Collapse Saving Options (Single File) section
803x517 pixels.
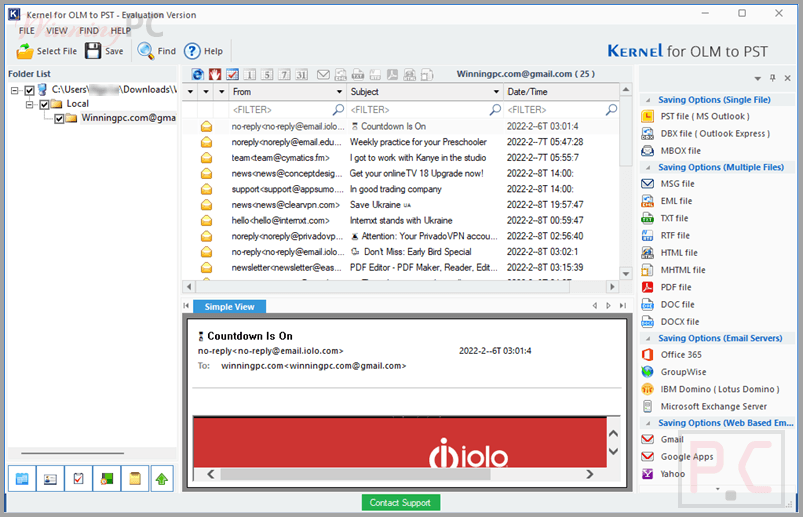[648, 100]
